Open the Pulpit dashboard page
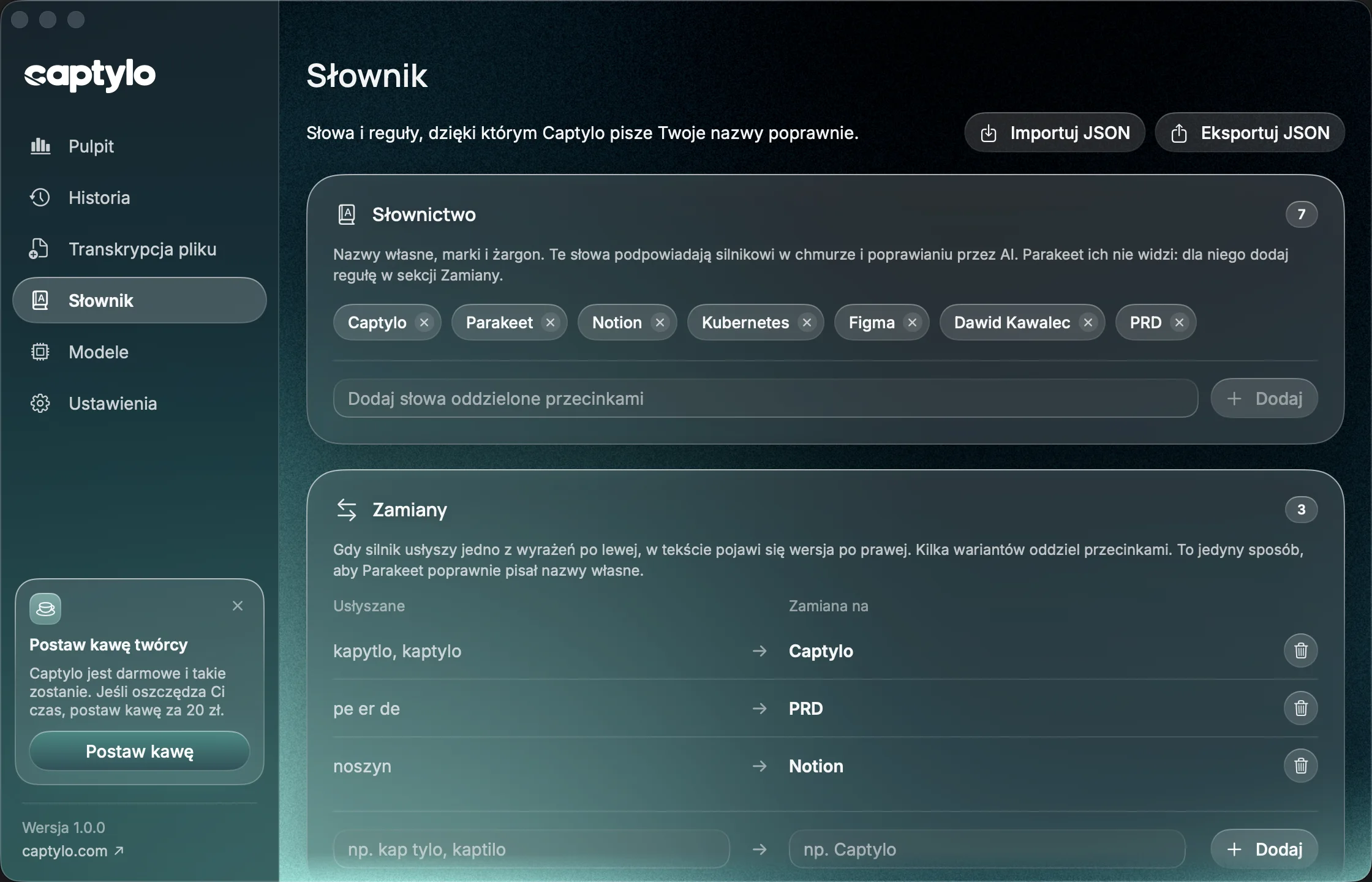 click(140, 146)
